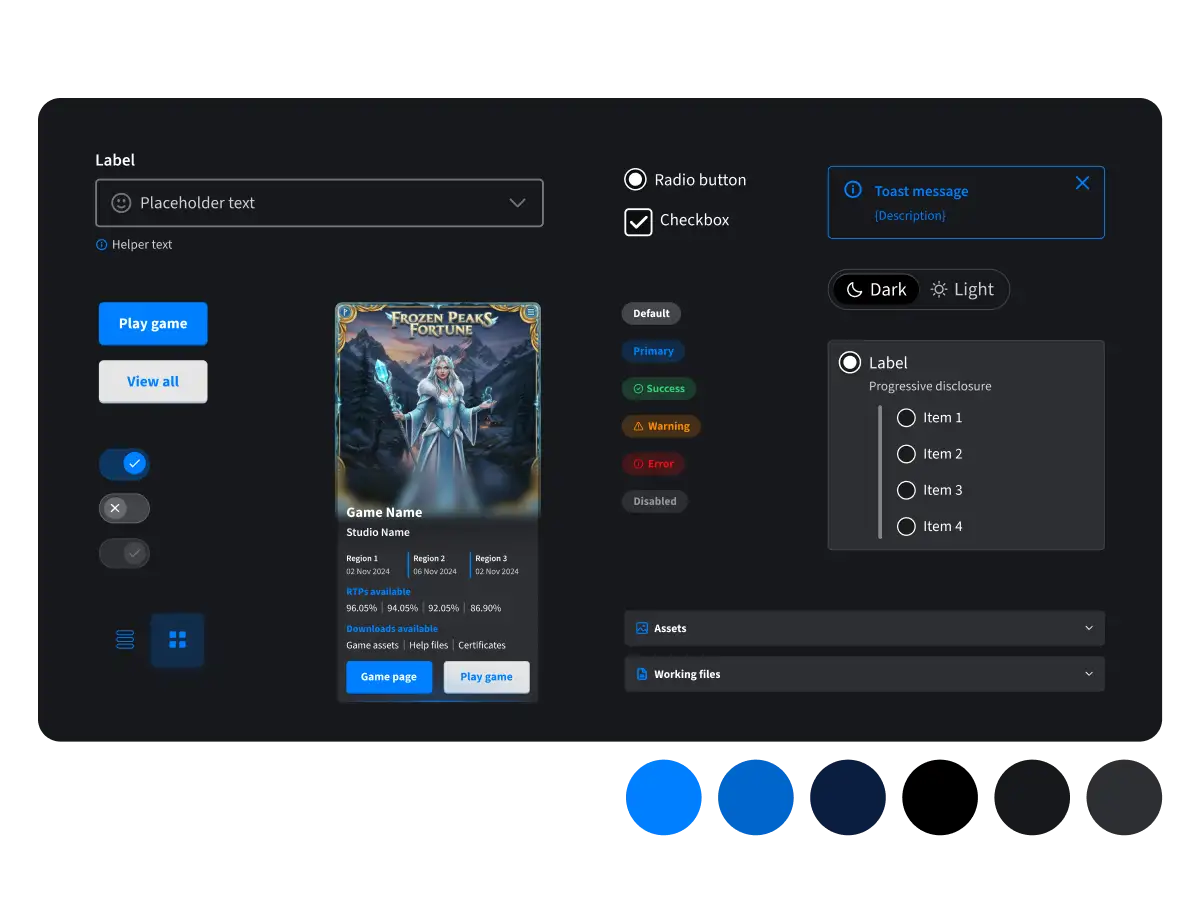Choose the Item 4 radio option
Image resolution: width=1200 pixels, height=900 pixels.
click(906, 526)
